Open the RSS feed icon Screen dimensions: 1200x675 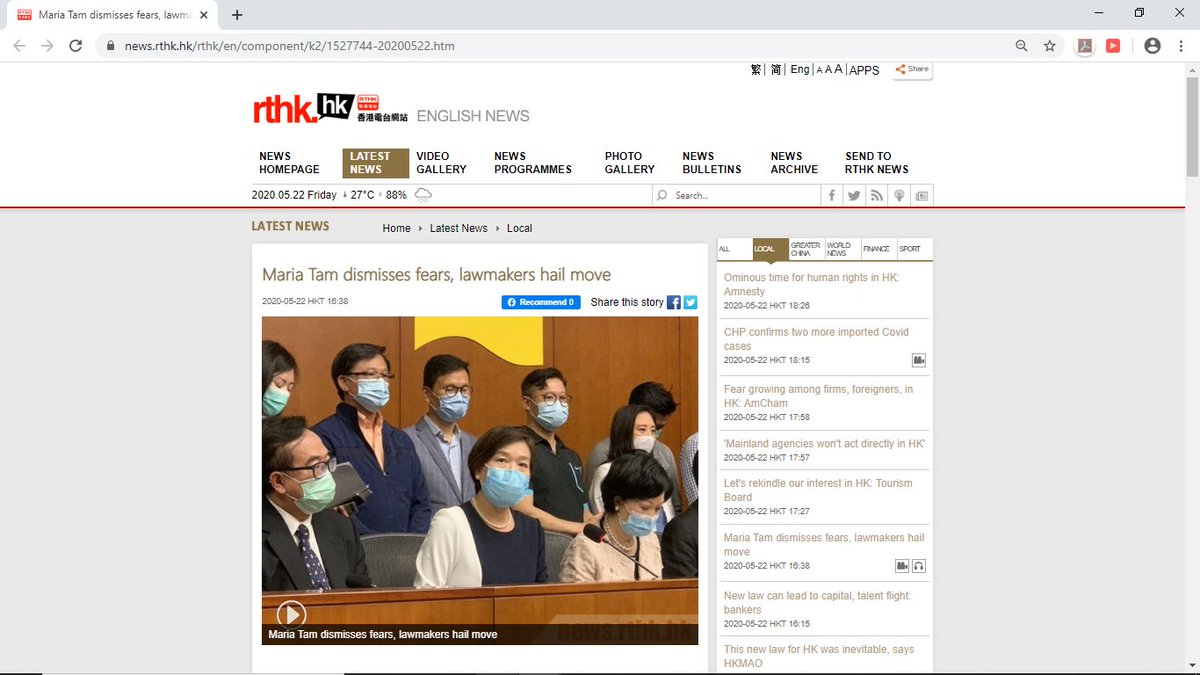click(x=877, y=195)
